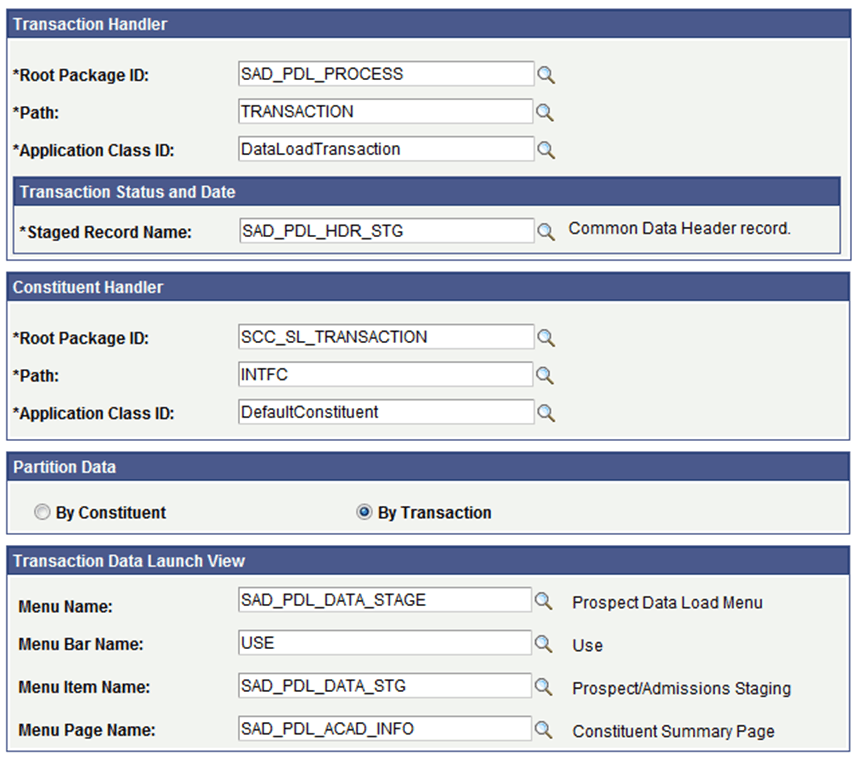
Task: Open the Staged Record Name lookup
Action: (x=546, y=230)
